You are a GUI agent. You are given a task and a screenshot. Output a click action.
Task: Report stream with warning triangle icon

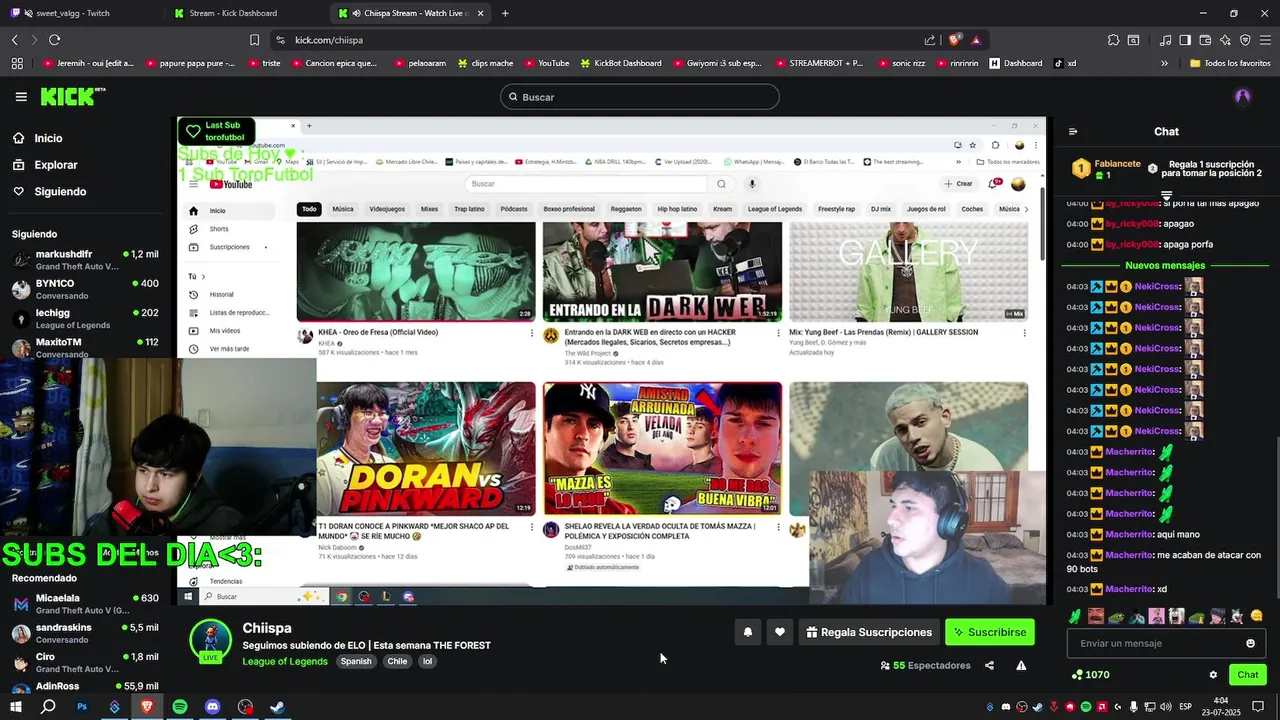coord(1021,666)
